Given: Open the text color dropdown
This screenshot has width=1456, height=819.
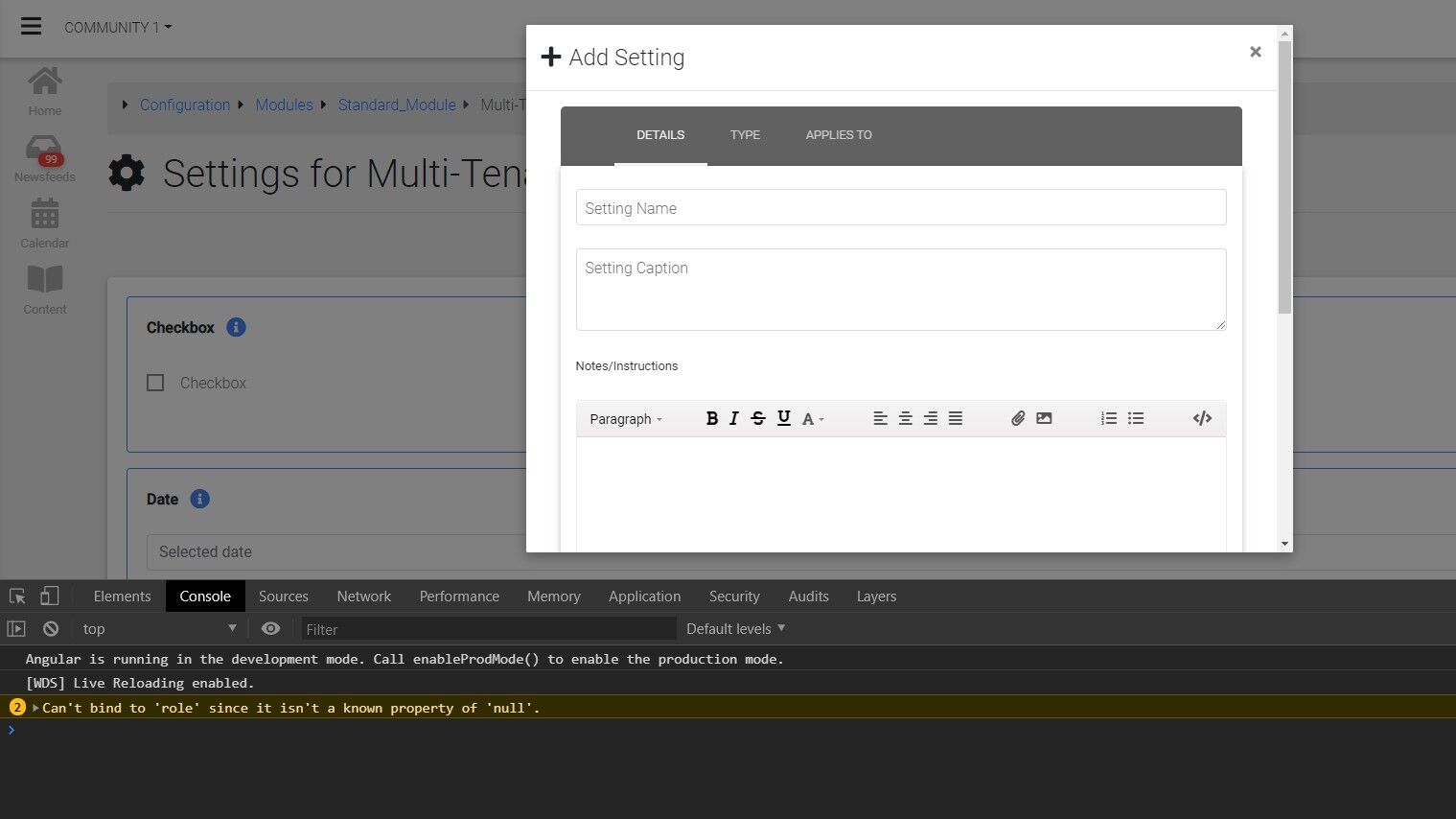Looking at the screenshot, I should tap(813, 419).
